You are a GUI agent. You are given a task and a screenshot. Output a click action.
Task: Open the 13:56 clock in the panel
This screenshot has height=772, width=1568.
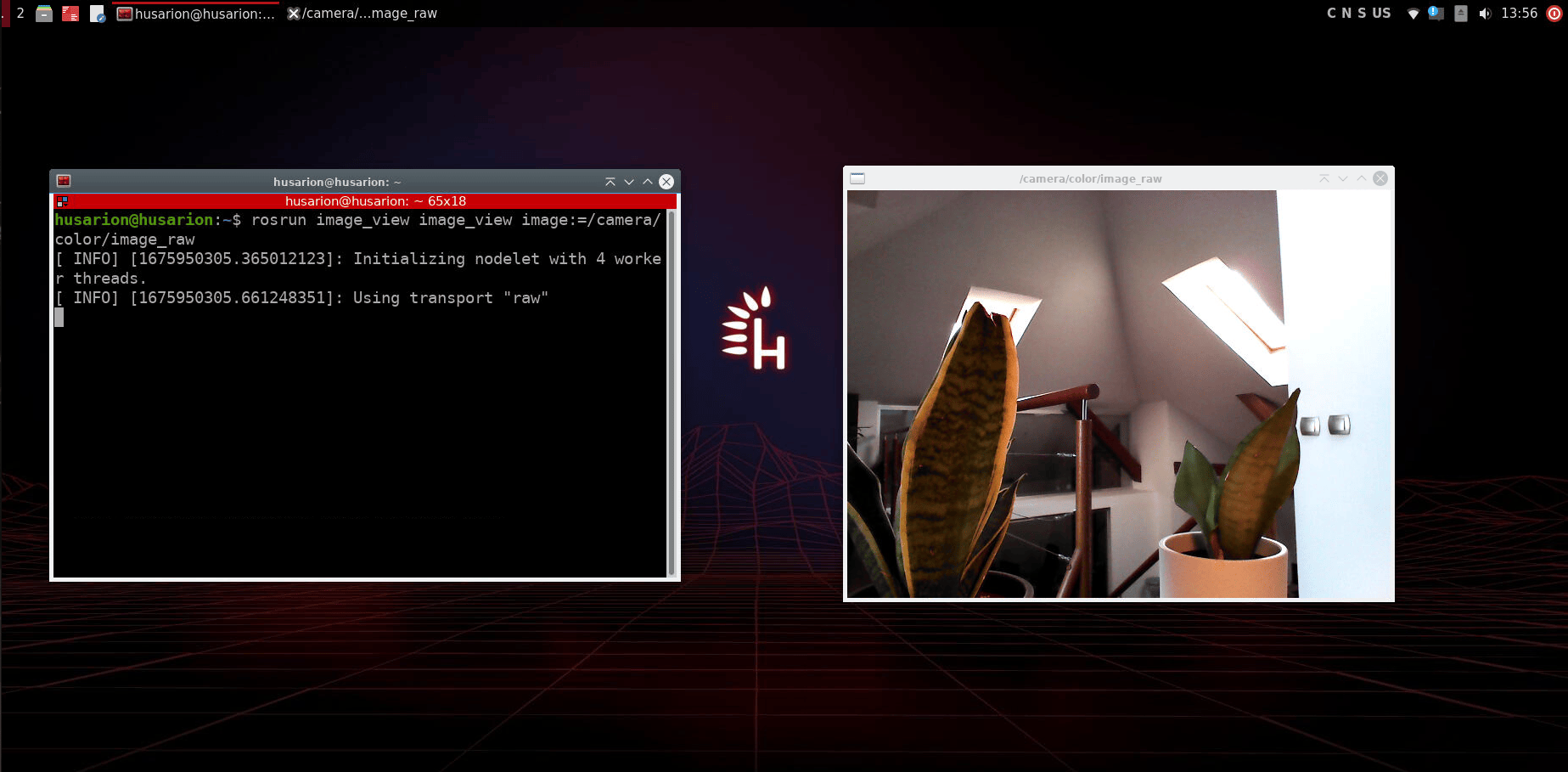pos(1519,13)
